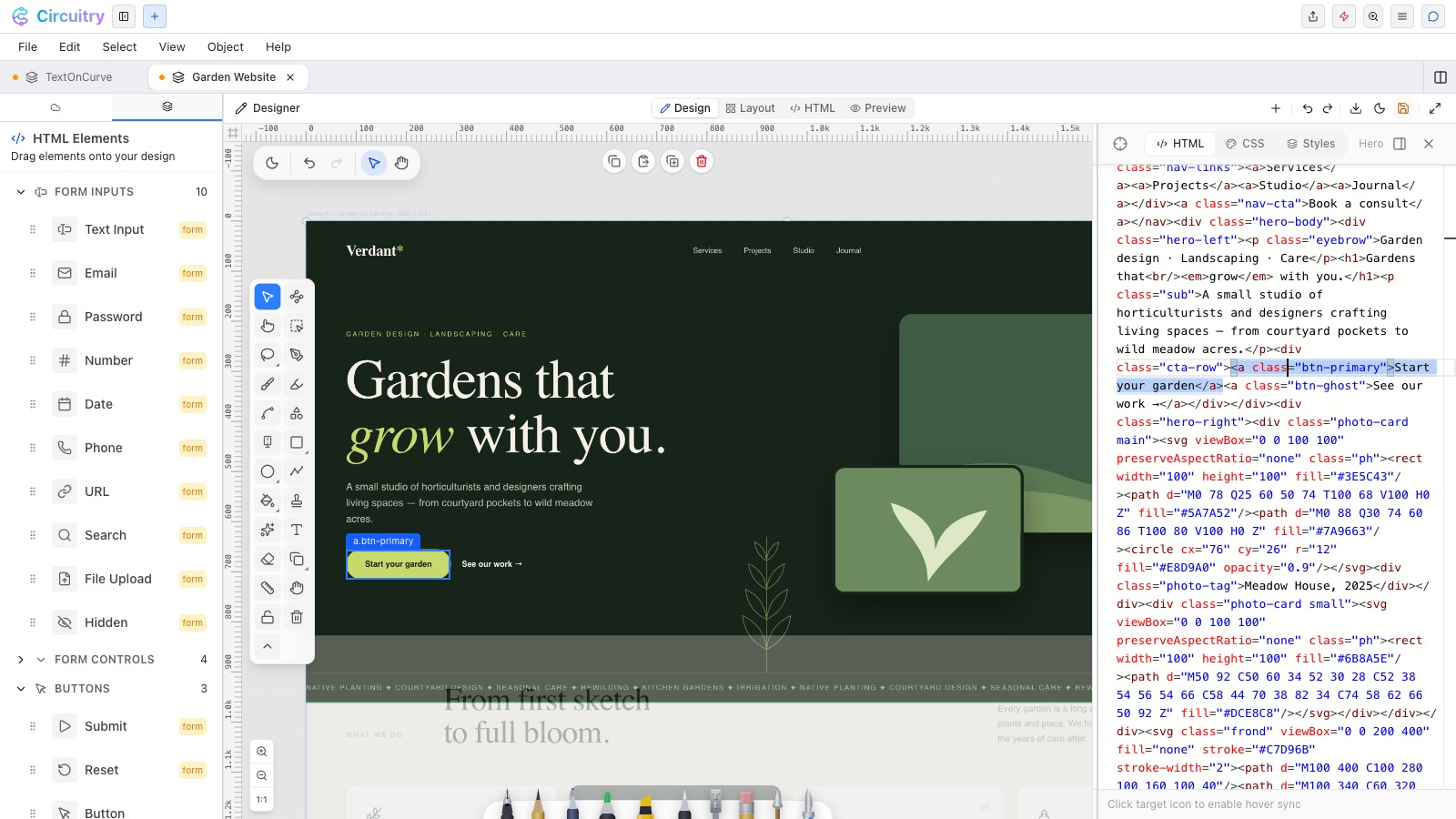
Task: Click the zoom in button on canvas
Action: coord(262,752)
